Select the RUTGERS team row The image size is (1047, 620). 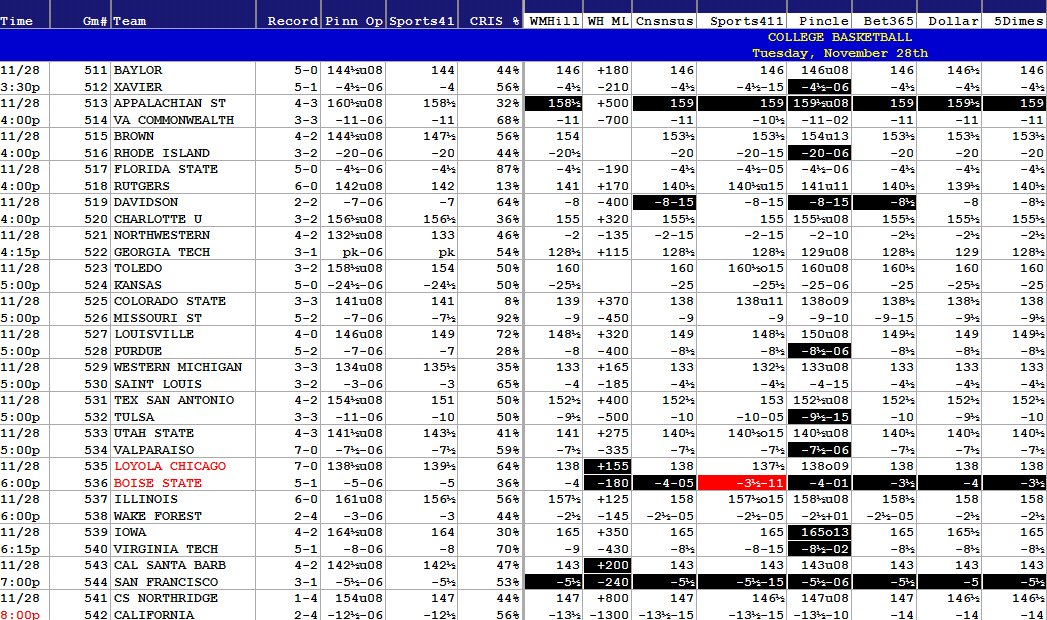click(524, 186)
